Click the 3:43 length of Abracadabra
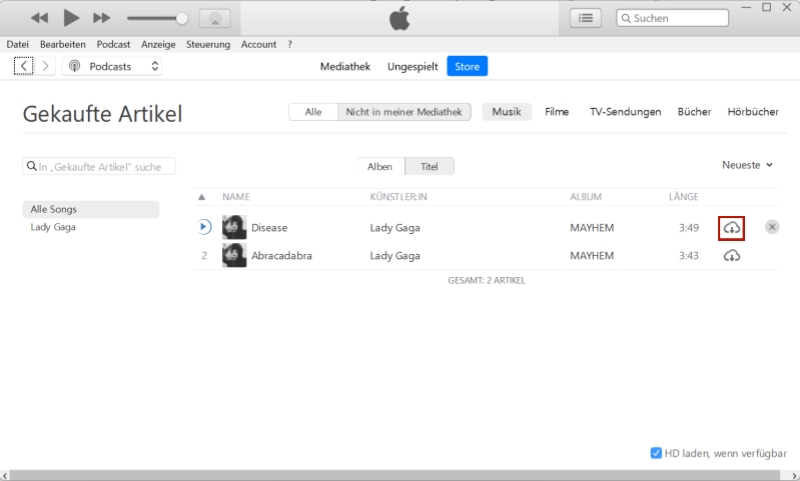The image size is (800, 481). pyautogui.click(x=689, y=256)
